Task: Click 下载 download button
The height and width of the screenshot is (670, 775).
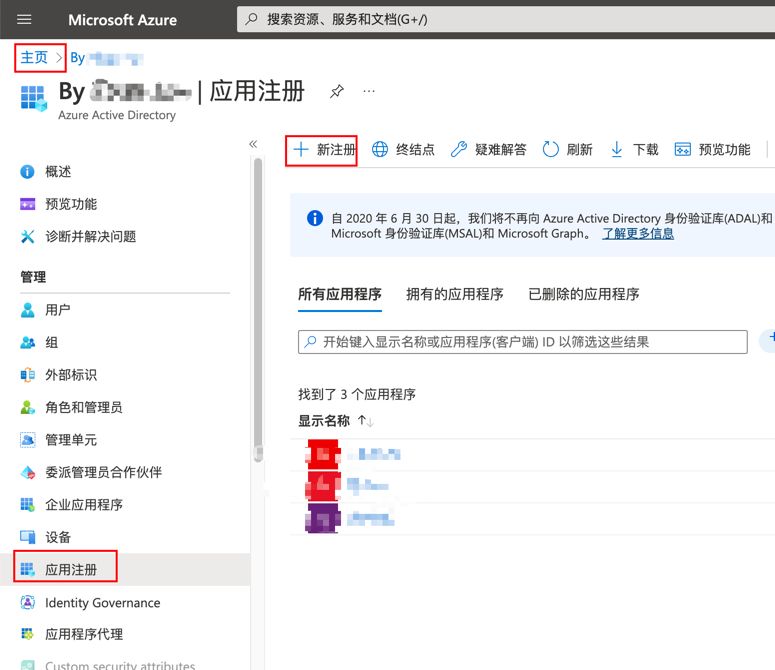Action: click(x=635, y=149)
